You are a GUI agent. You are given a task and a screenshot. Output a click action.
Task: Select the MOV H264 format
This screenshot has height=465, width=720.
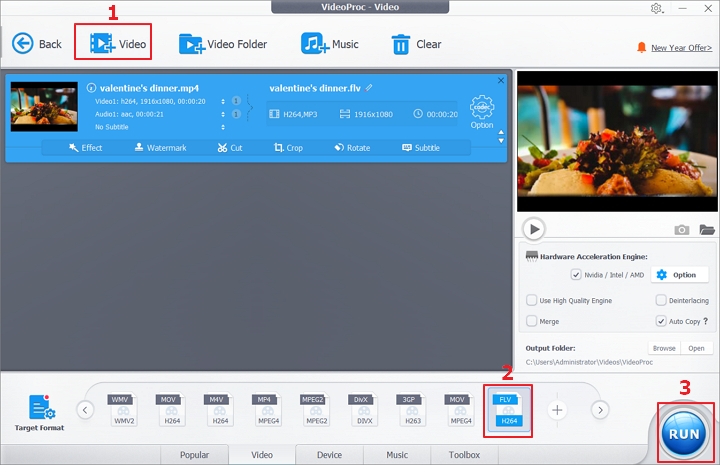click(171, 409)
